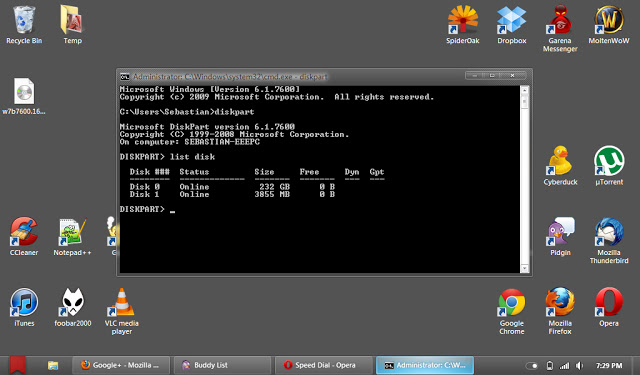Screen dimensions: 640x375
Task: Switch to Buddy List taskbar window
Action: 222,365
